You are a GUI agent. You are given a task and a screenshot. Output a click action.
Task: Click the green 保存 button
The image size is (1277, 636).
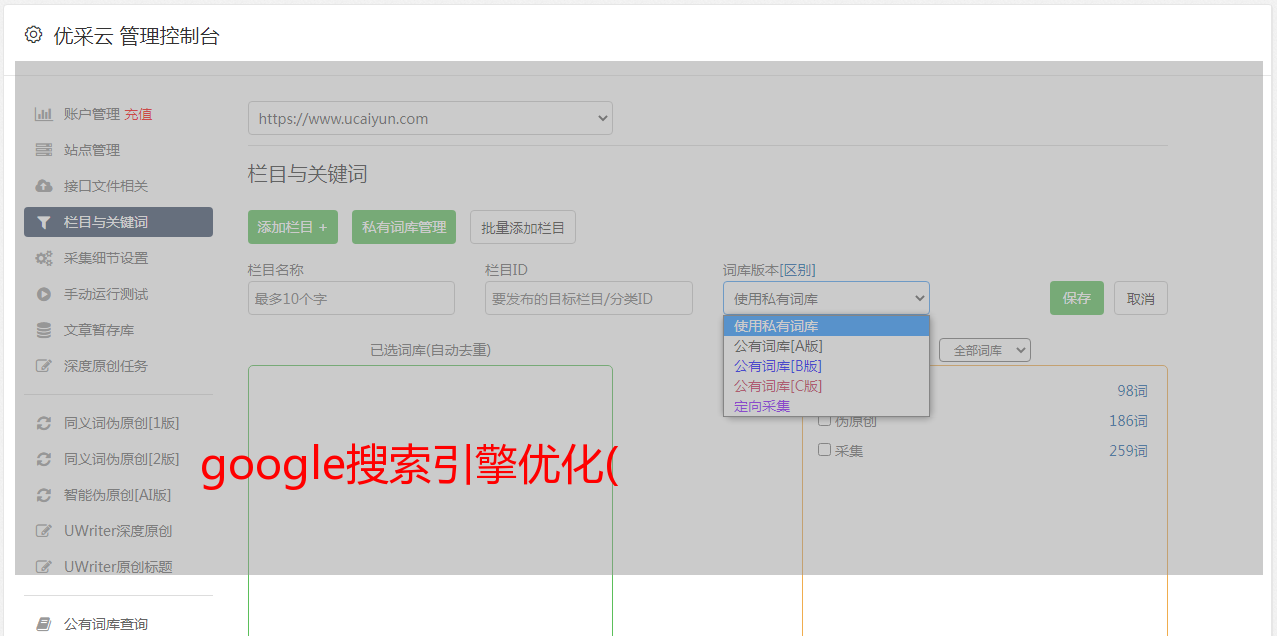(x=1077, y=298)
